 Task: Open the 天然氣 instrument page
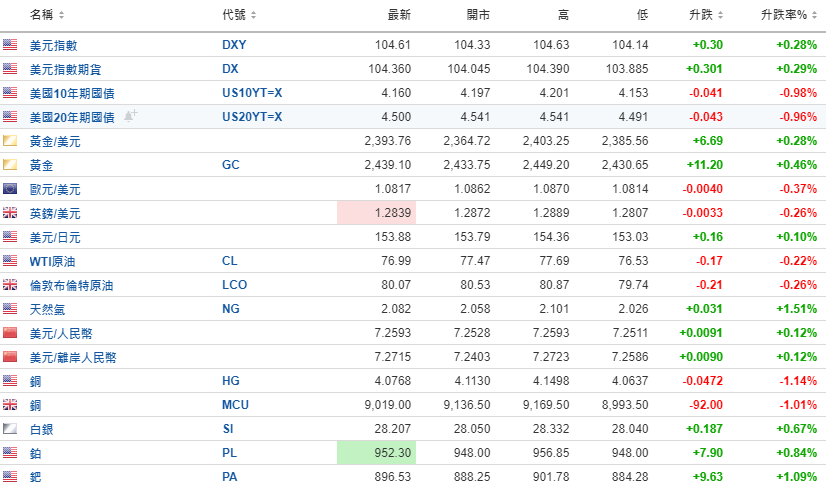(48, 309)
